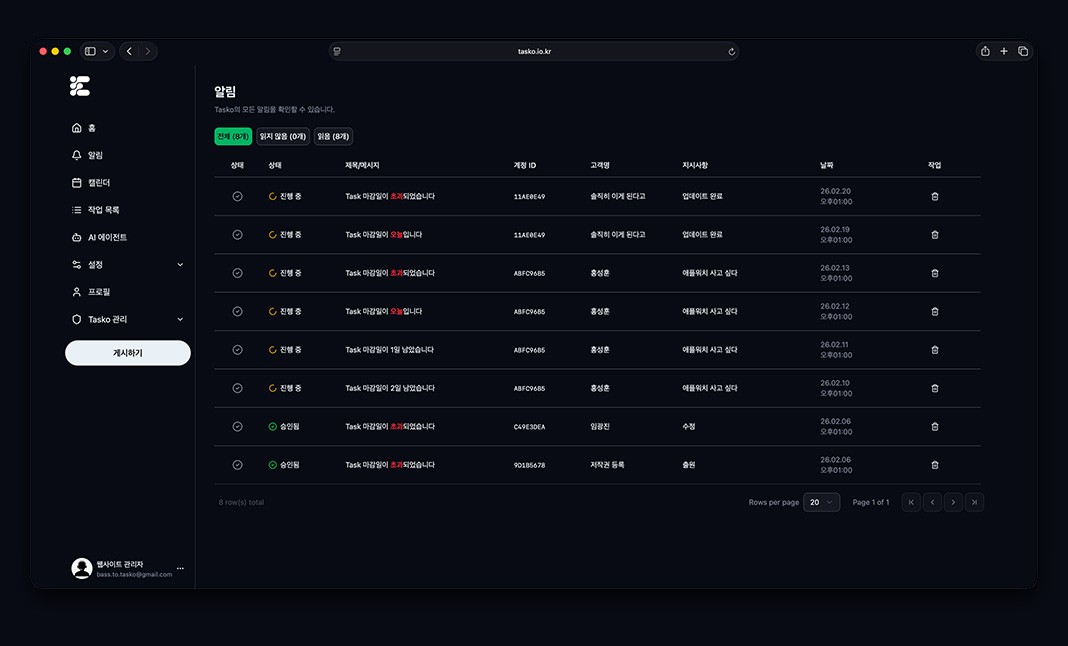Toggle read status on the 26.02.12 row
The image size is (1068, 646).
click(x=237, y=311)
